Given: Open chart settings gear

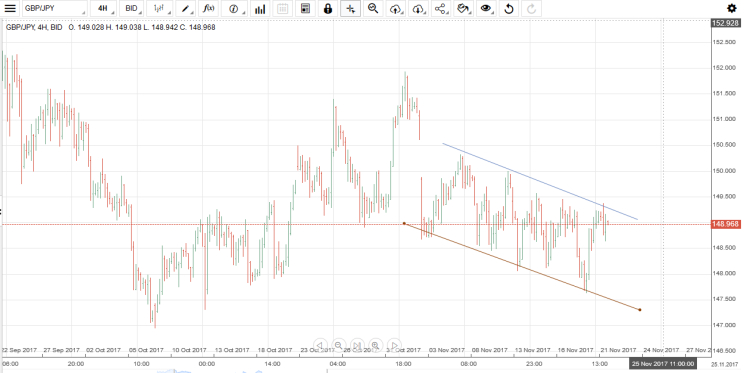Looking at the screenshot, I should coord(731,9).
